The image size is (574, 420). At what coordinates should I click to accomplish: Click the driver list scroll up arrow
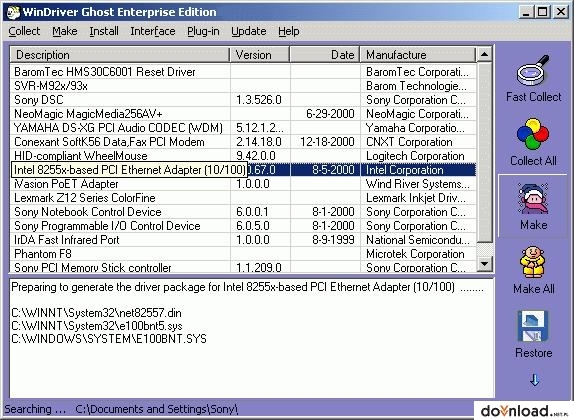pyautogui.click(x=485, y=55)
